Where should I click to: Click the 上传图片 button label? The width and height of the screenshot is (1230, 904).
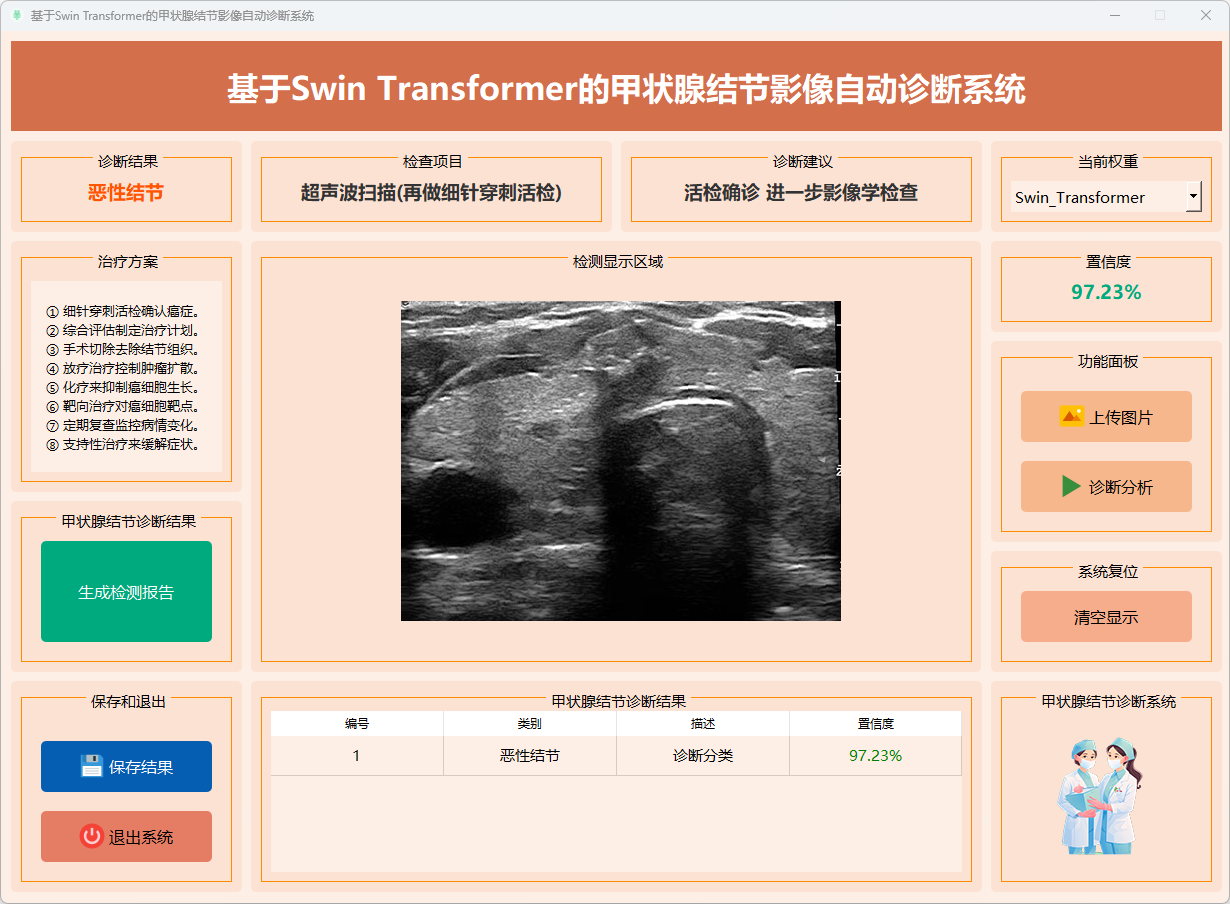click(1121, 417)
